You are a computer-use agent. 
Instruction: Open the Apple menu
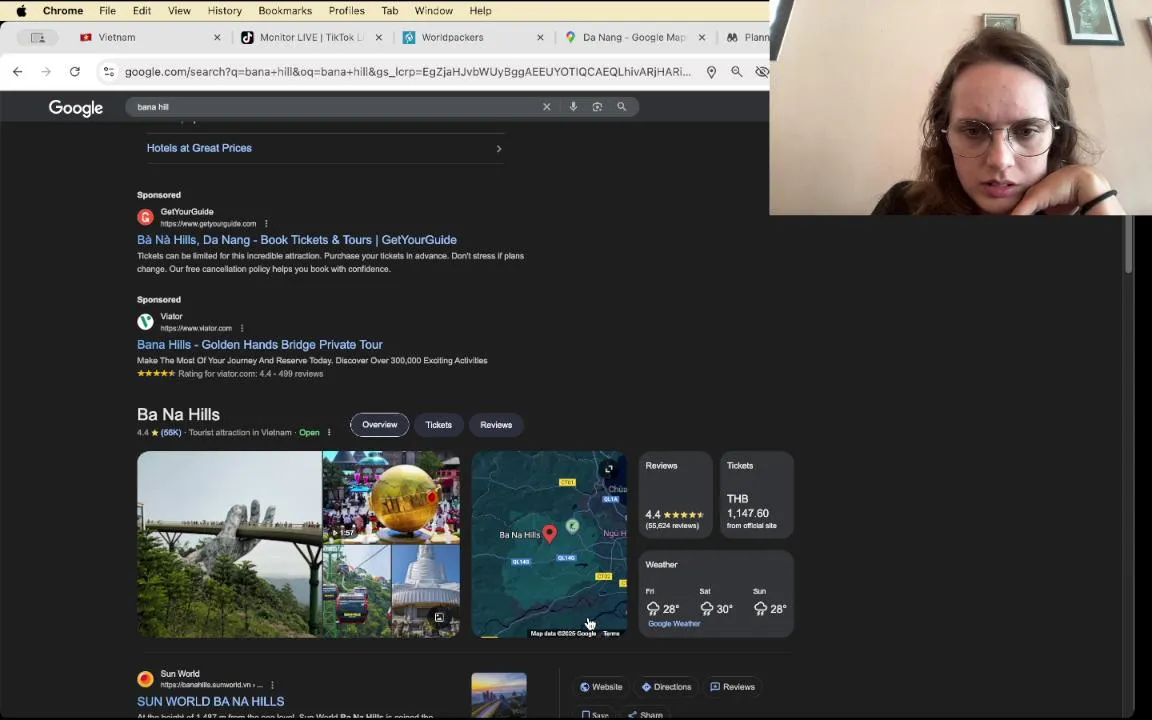tap(21, 11)
